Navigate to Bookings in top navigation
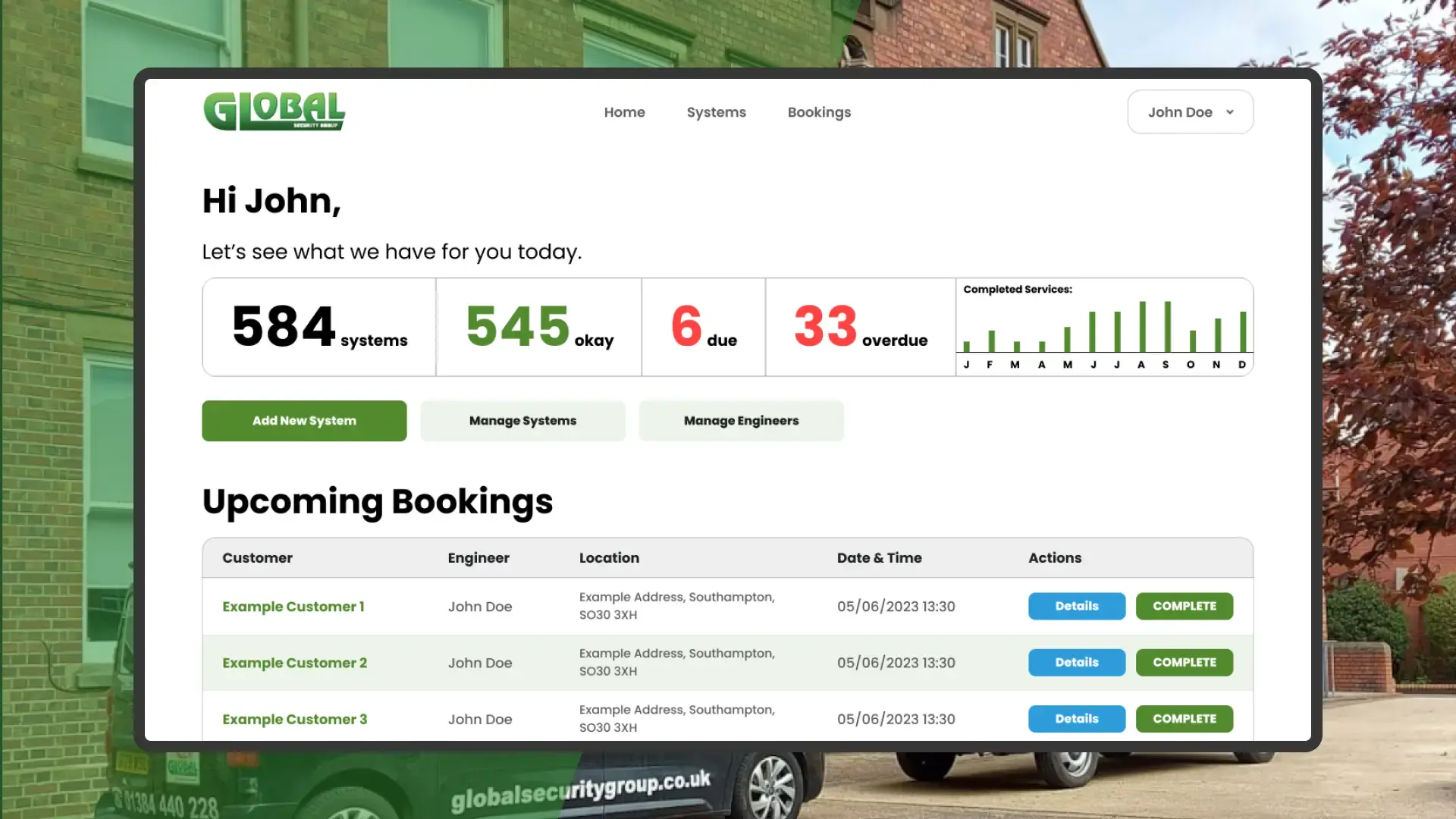 819,112
